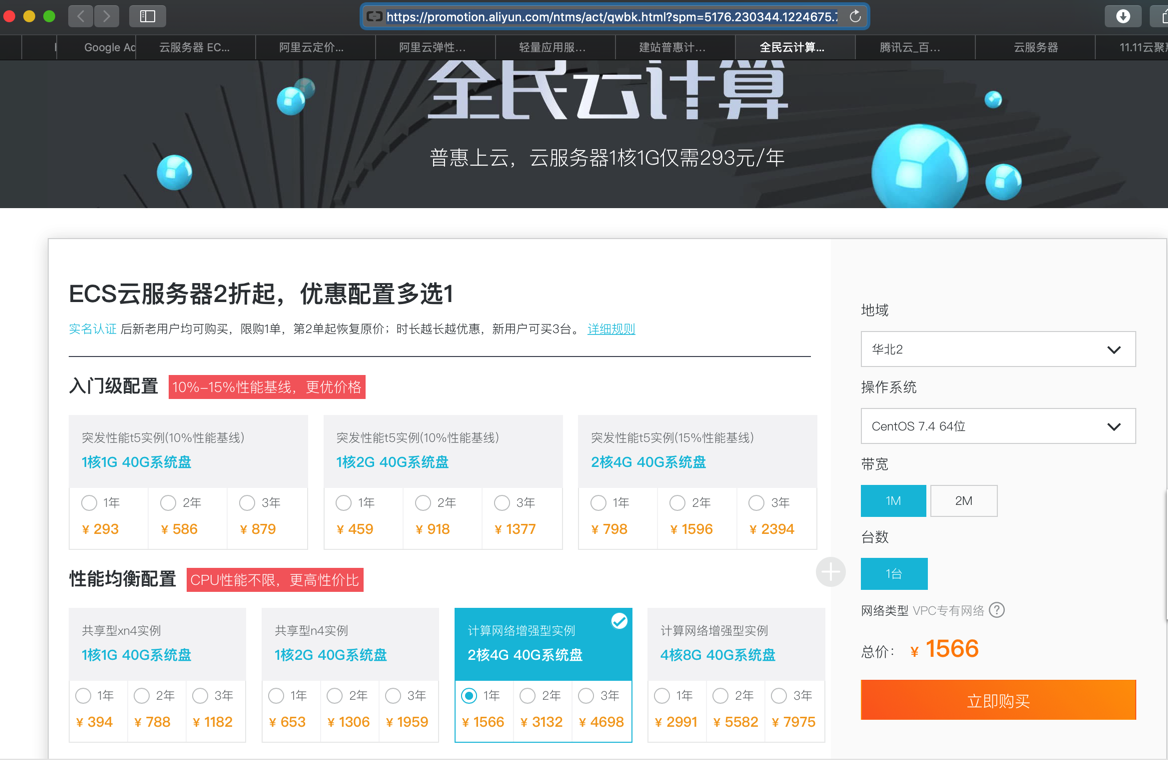Screen dimensions: 1168x760
Task: Click the 1核2G 40G系统盘 t5 card title
Action: pyautogui.click(x=393, y=462)
